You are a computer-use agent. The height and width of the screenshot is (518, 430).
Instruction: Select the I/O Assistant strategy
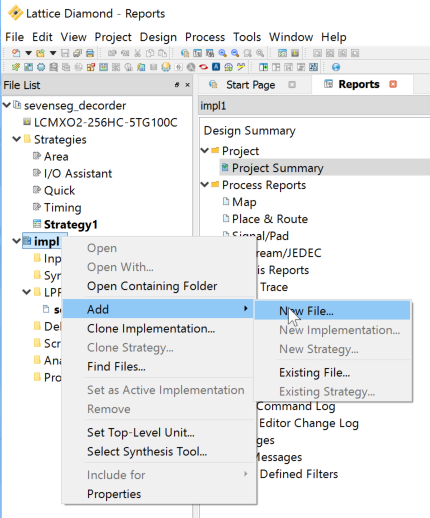coord(78,173)
